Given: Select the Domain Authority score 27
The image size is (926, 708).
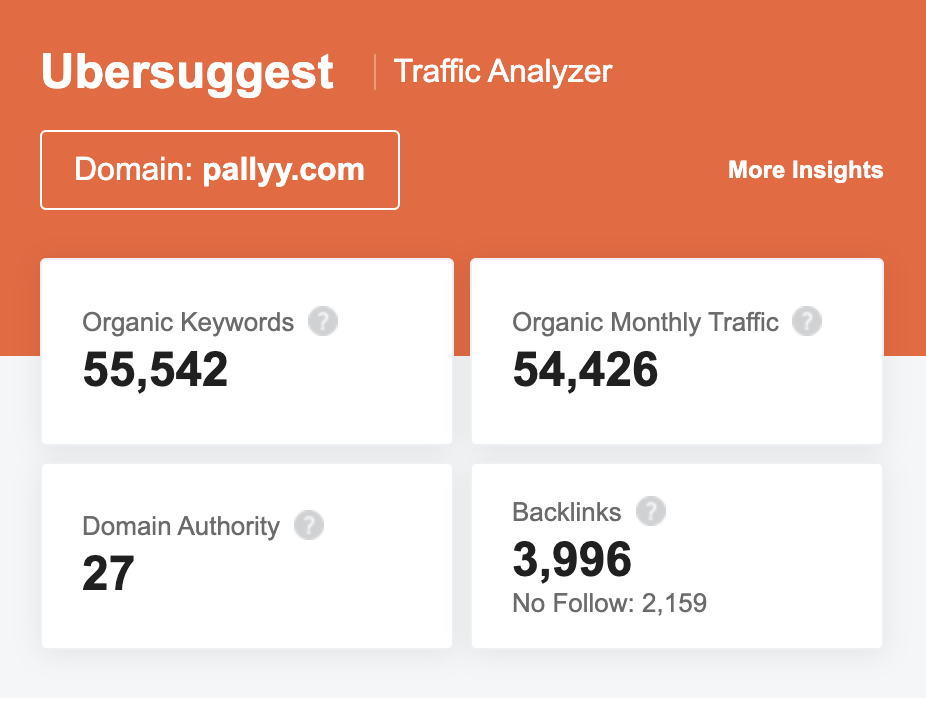Looking at the screenshot, I should tap(108, 574).
